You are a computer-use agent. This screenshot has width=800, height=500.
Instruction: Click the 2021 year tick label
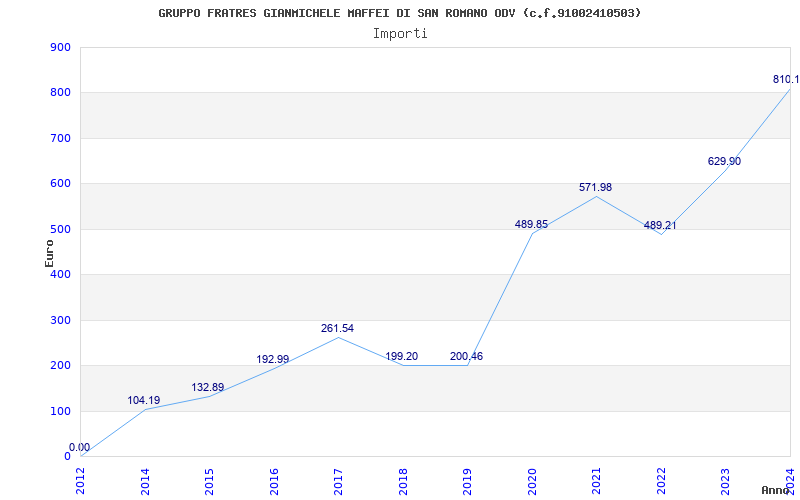(596, 480)
